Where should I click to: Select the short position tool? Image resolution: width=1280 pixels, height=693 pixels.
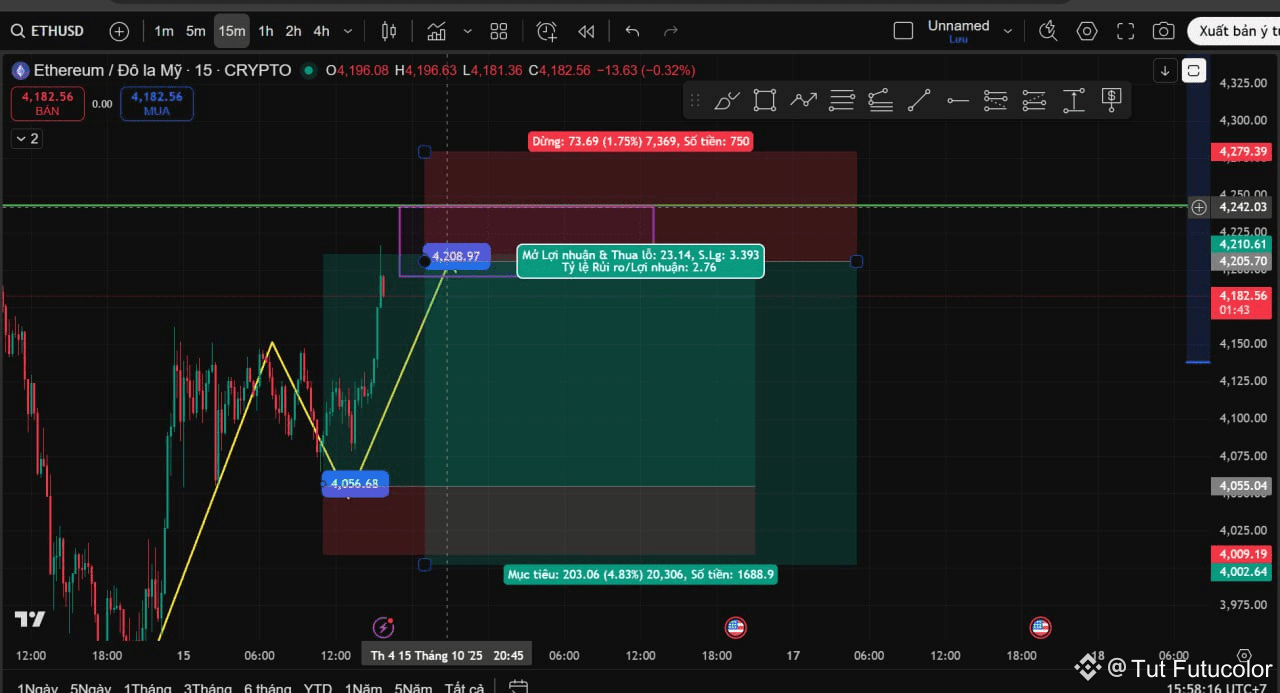pyautogui.click(x=1034, y=100)
